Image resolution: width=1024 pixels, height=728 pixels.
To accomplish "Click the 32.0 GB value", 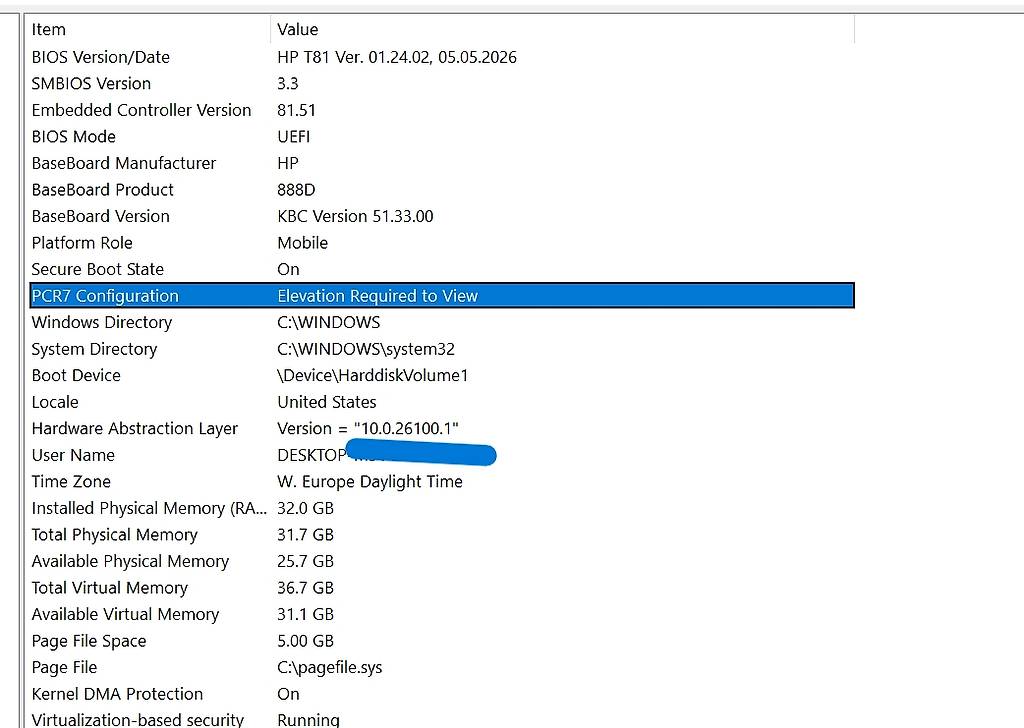I will [x=305, y=508].
